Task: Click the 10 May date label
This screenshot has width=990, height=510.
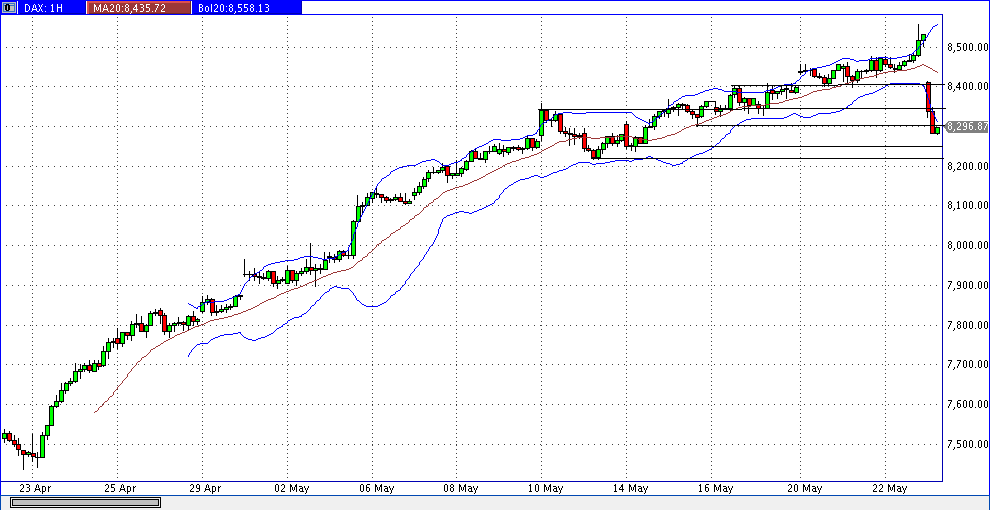Action: pyautogui.click(x=546, y=488)
